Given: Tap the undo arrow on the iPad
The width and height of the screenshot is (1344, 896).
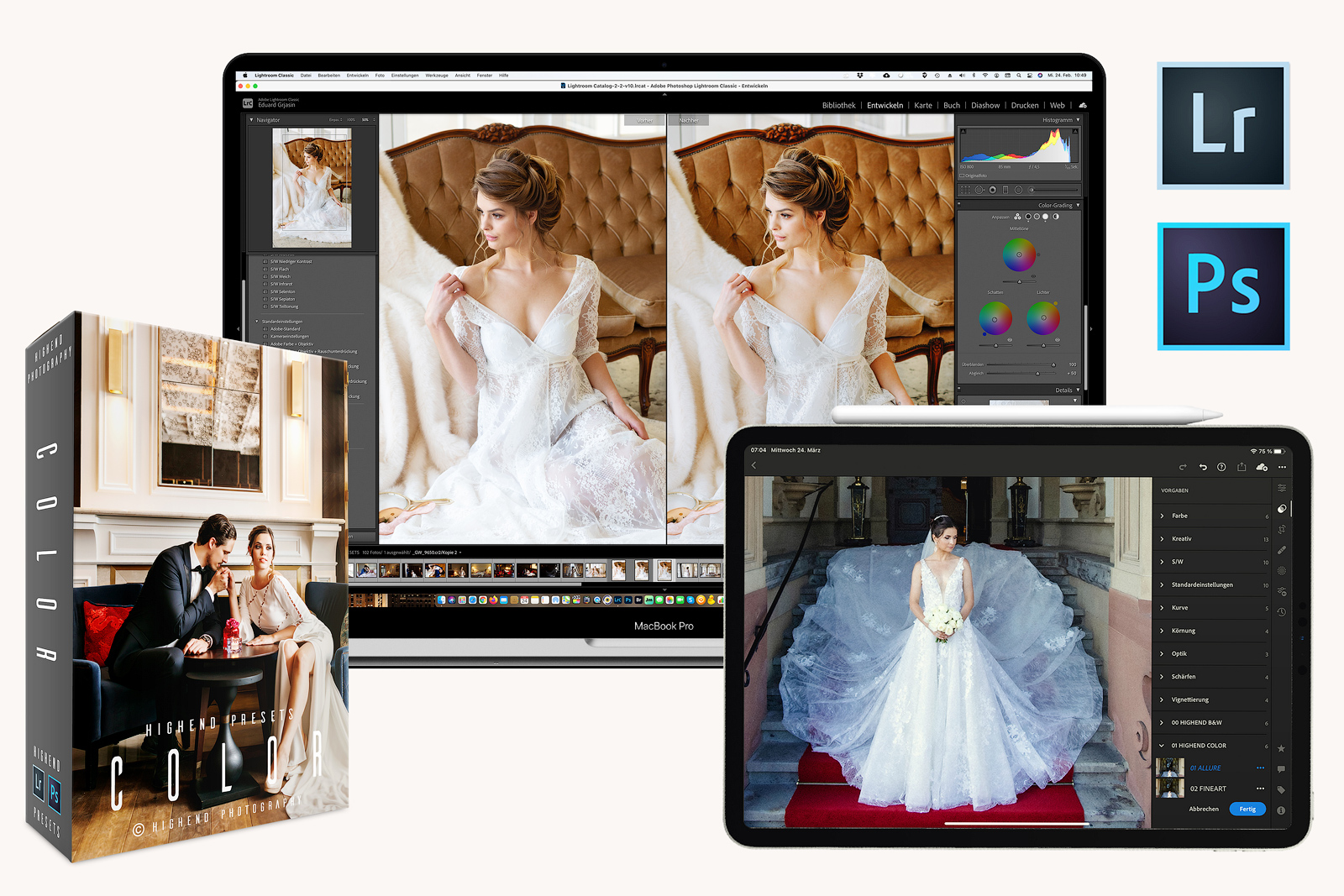Looking at the screenshot, I should 1203,467.
